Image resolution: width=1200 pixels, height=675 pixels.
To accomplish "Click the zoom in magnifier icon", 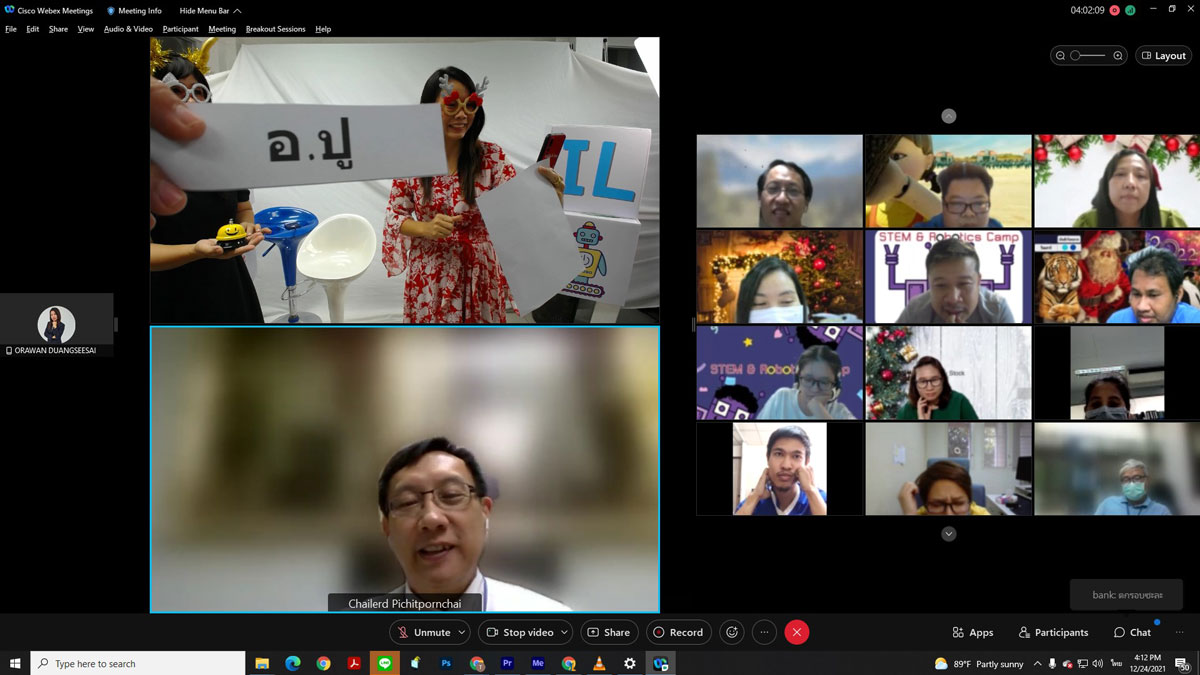I will coord(1118,56).
